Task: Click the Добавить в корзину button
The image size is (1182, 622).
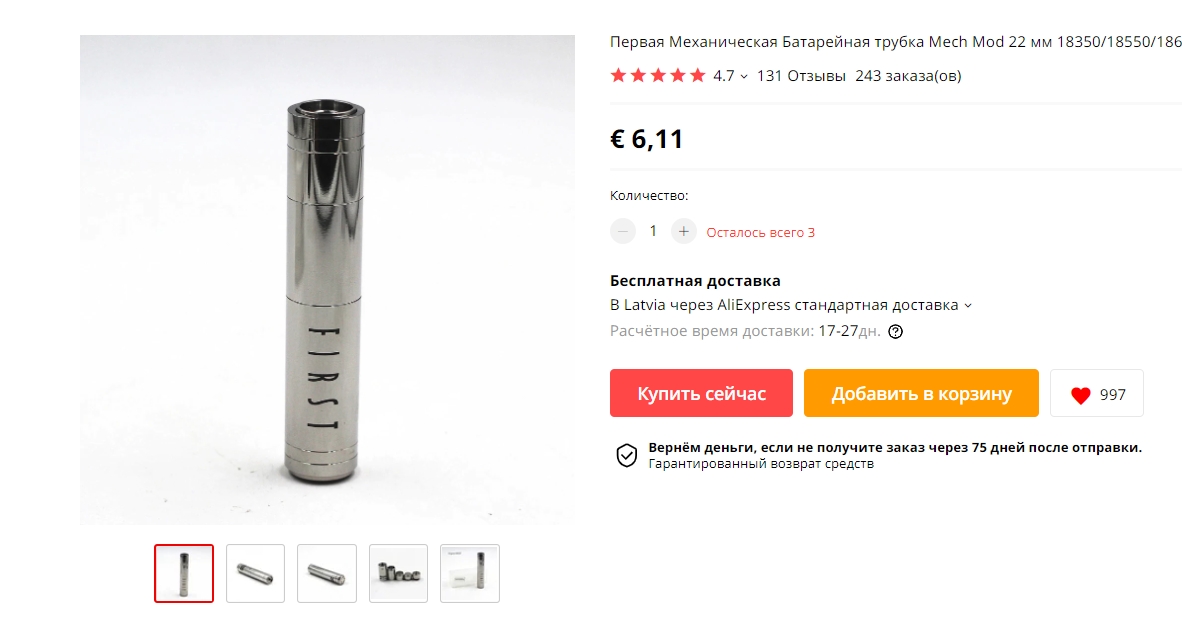Action: point(921,393)
